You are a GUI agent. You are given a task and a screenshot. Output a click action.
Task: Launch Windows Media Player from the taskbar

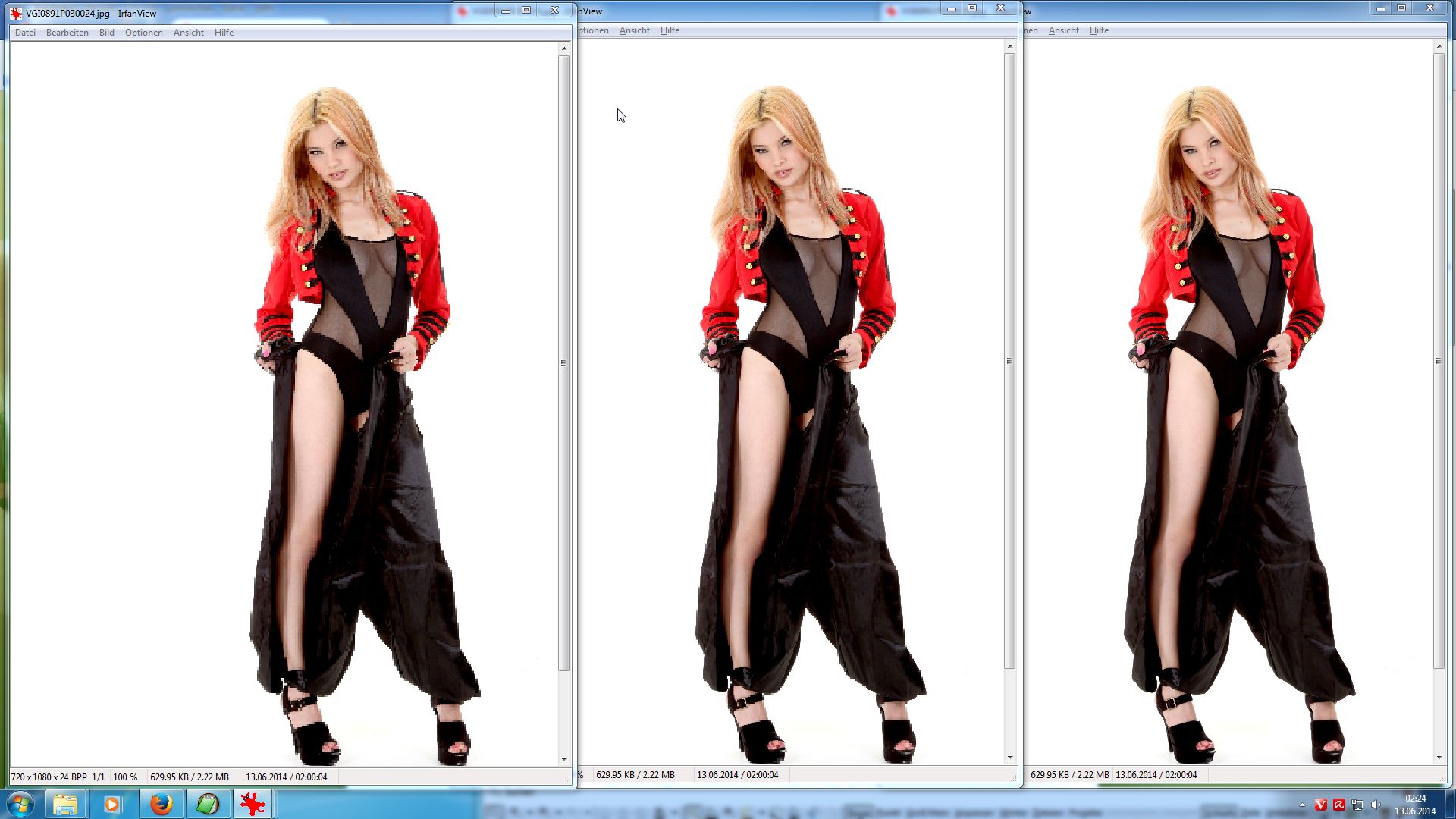click(x=112, y=804)
